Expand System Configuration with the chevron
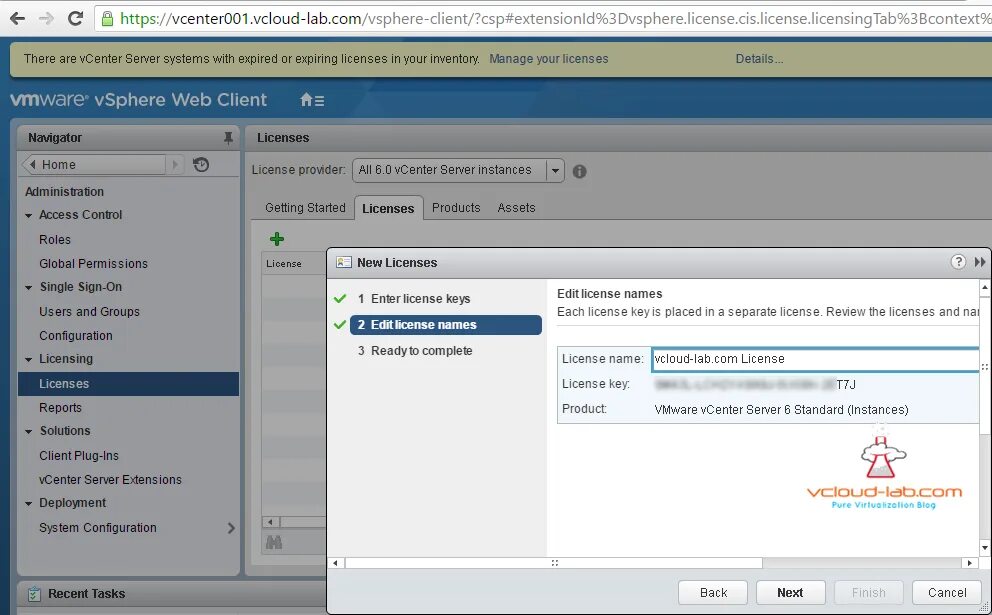 pyautogui.click(x=231, y=528)
